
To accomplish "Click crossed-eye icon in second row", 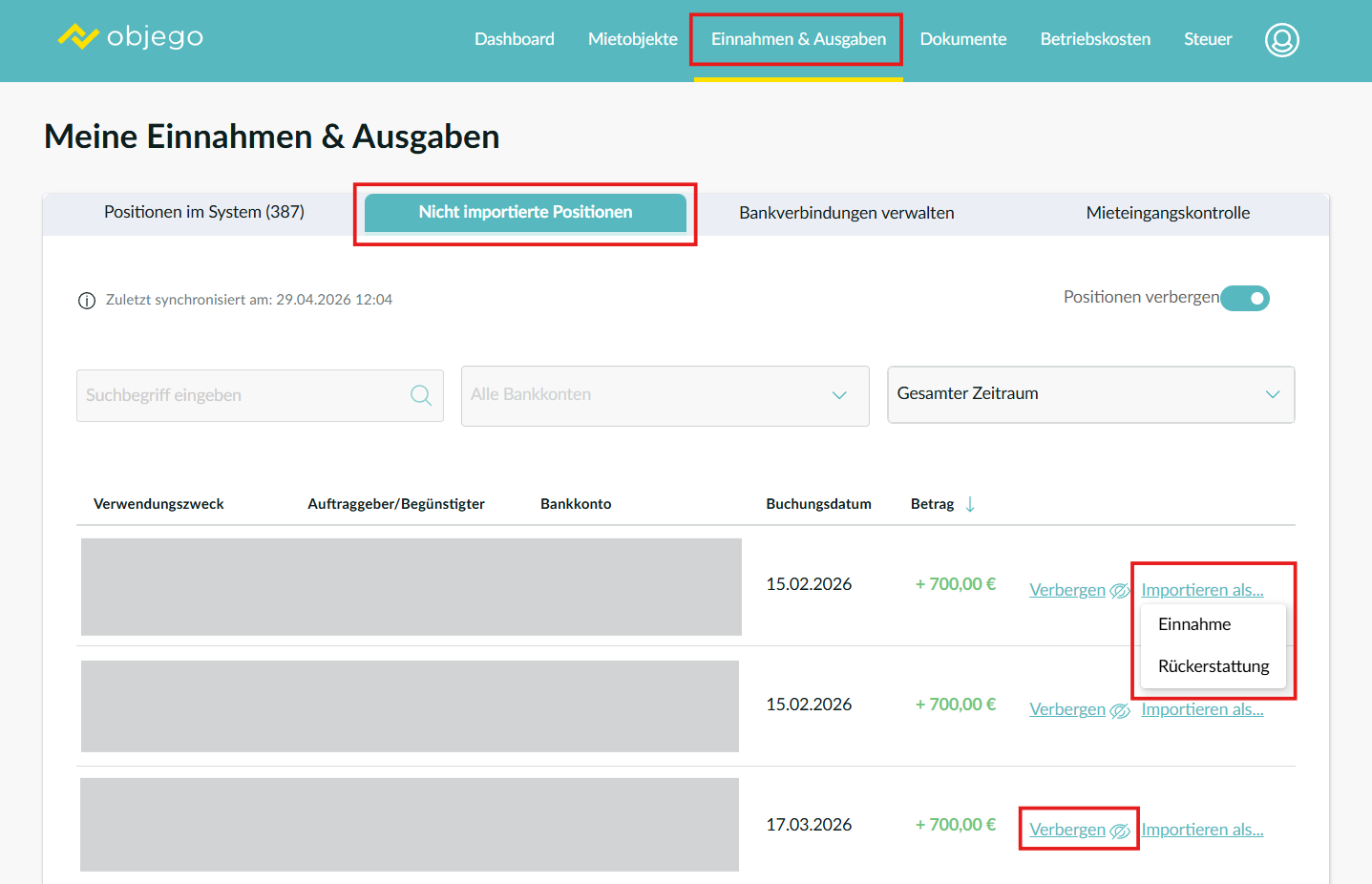I will tap(1120, 710).
